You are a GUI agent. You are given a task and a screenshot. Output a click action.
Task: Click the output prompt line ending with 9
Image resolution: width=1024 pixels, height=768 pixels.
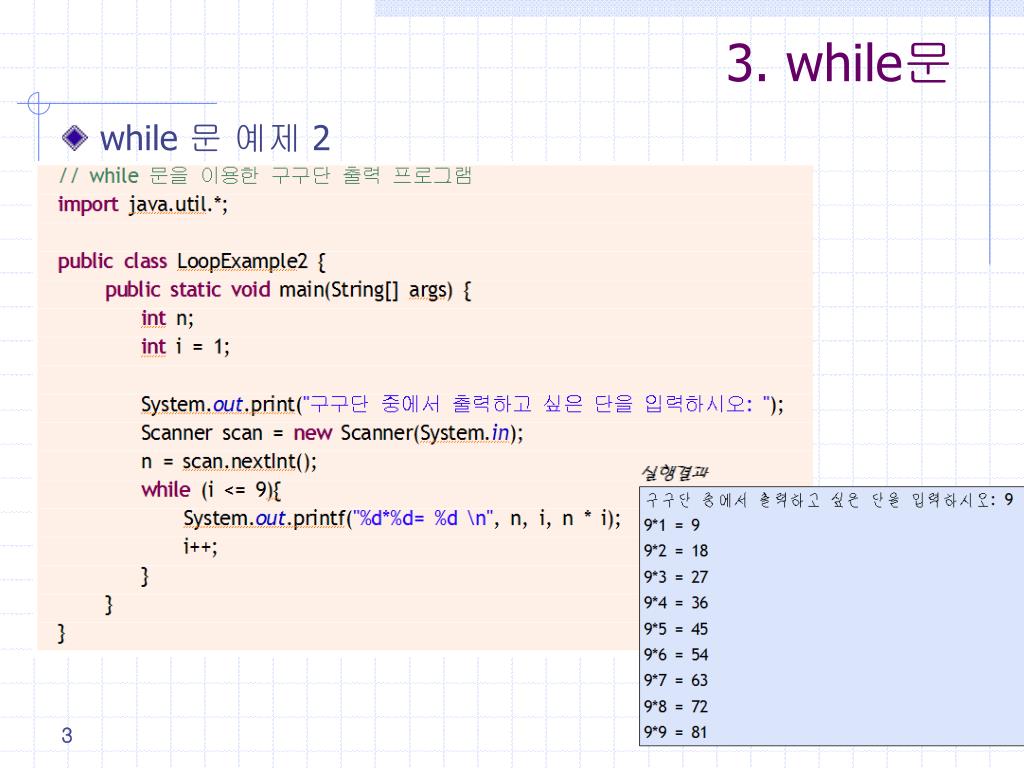(x=829, y=500)
